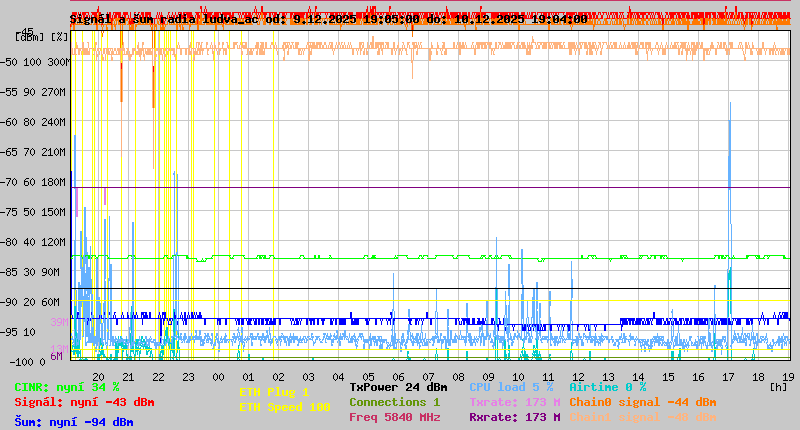Click the '-80 40 120M' y-axis label

tap(33, 242)
